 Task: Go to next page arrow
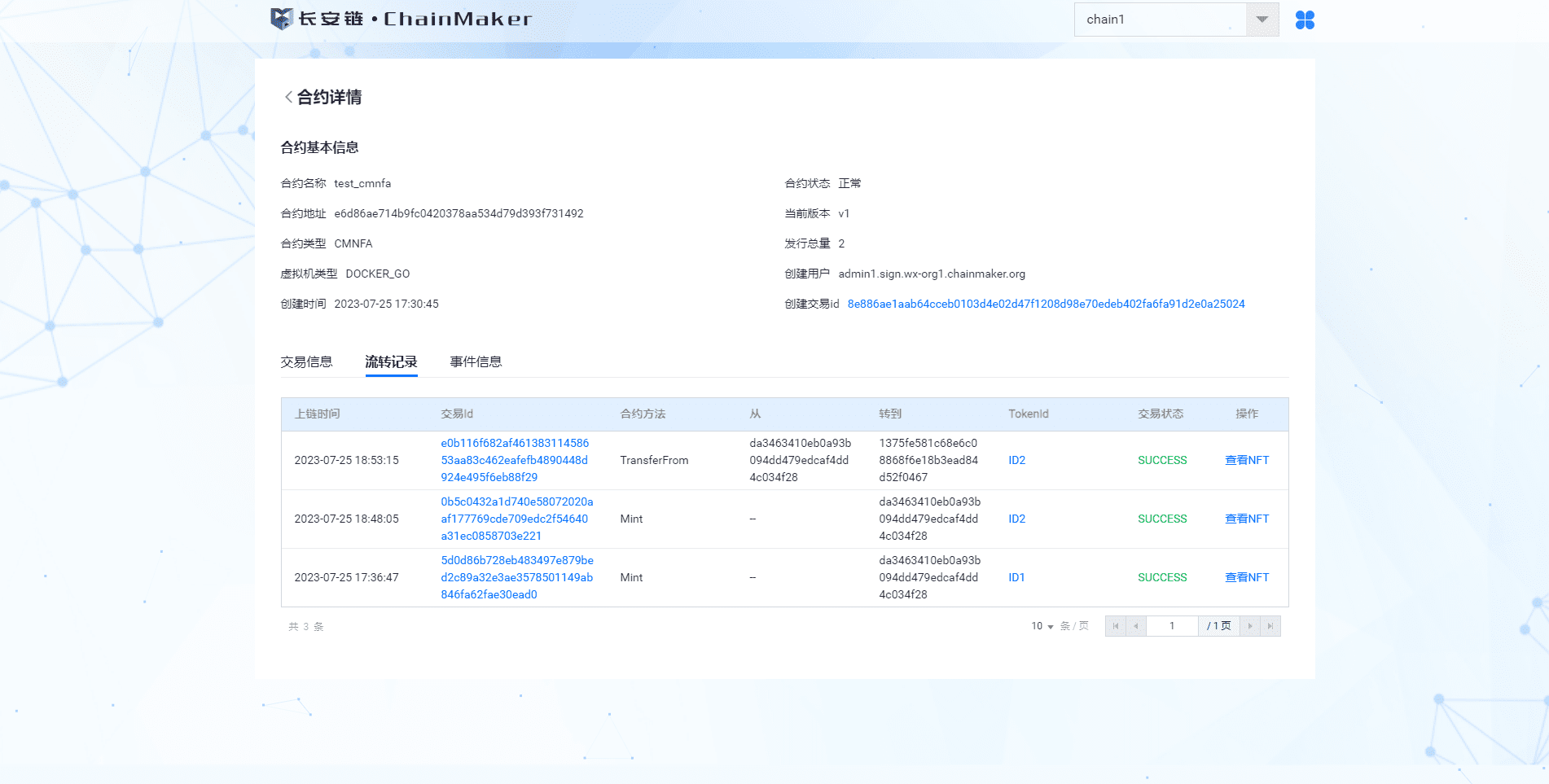tap(1250, 626)
